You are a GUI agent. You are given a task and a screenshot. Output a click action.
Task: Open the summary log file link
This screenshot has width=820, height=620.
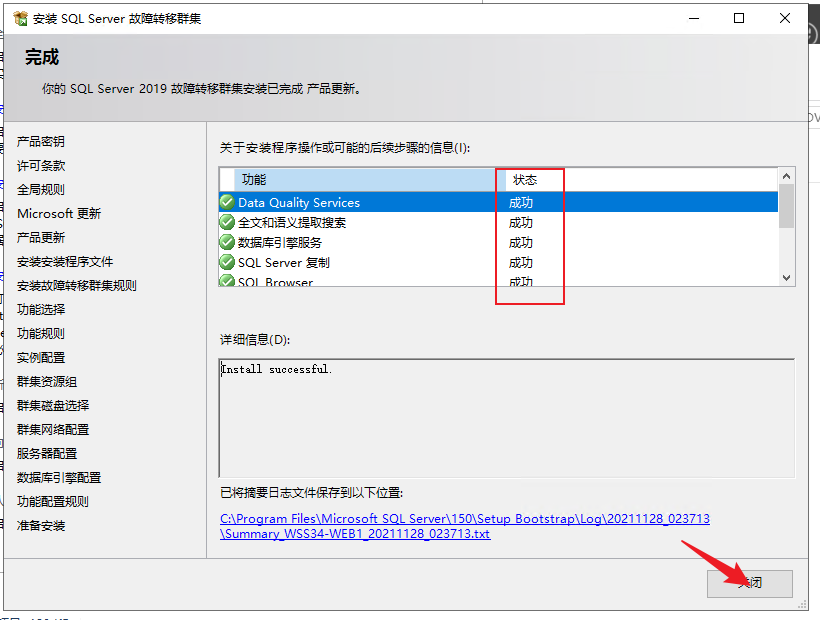[464, 526]
